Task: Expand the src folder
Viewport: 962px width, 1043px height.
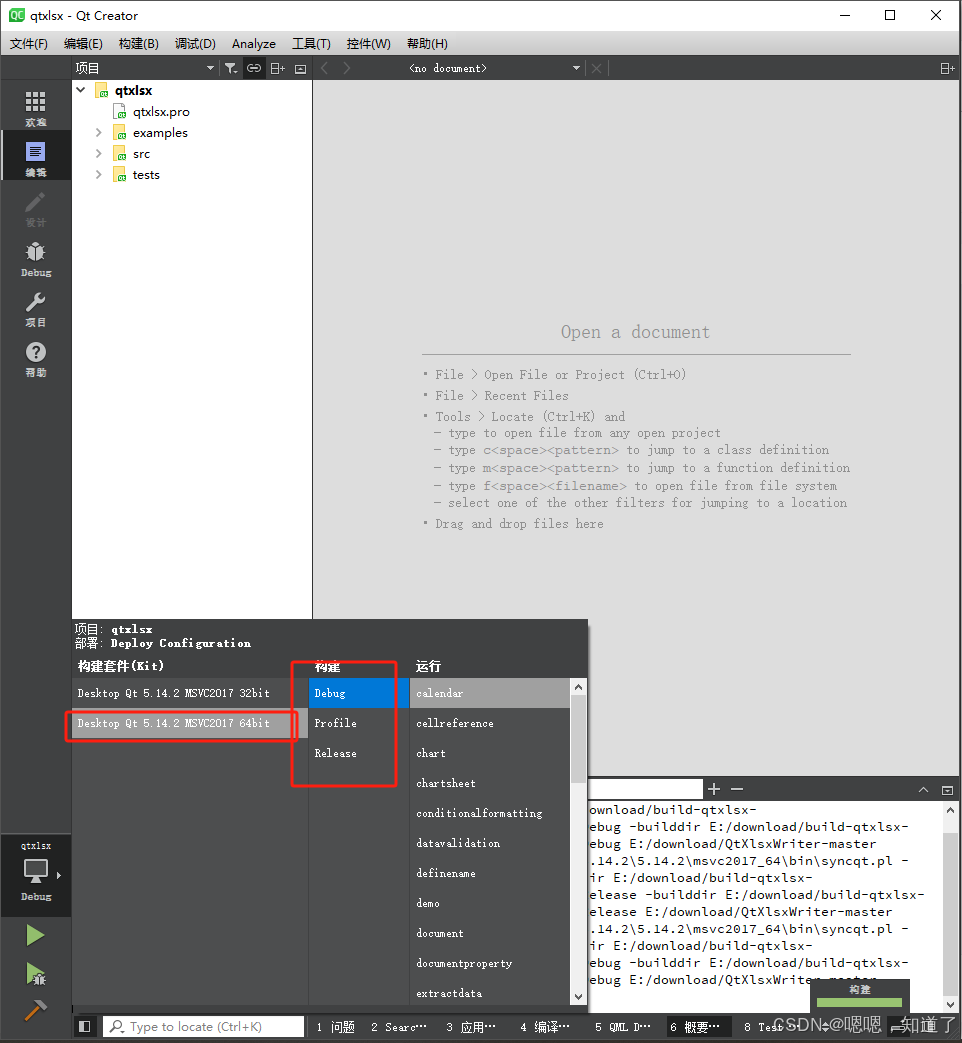Action: click(98, 154)
